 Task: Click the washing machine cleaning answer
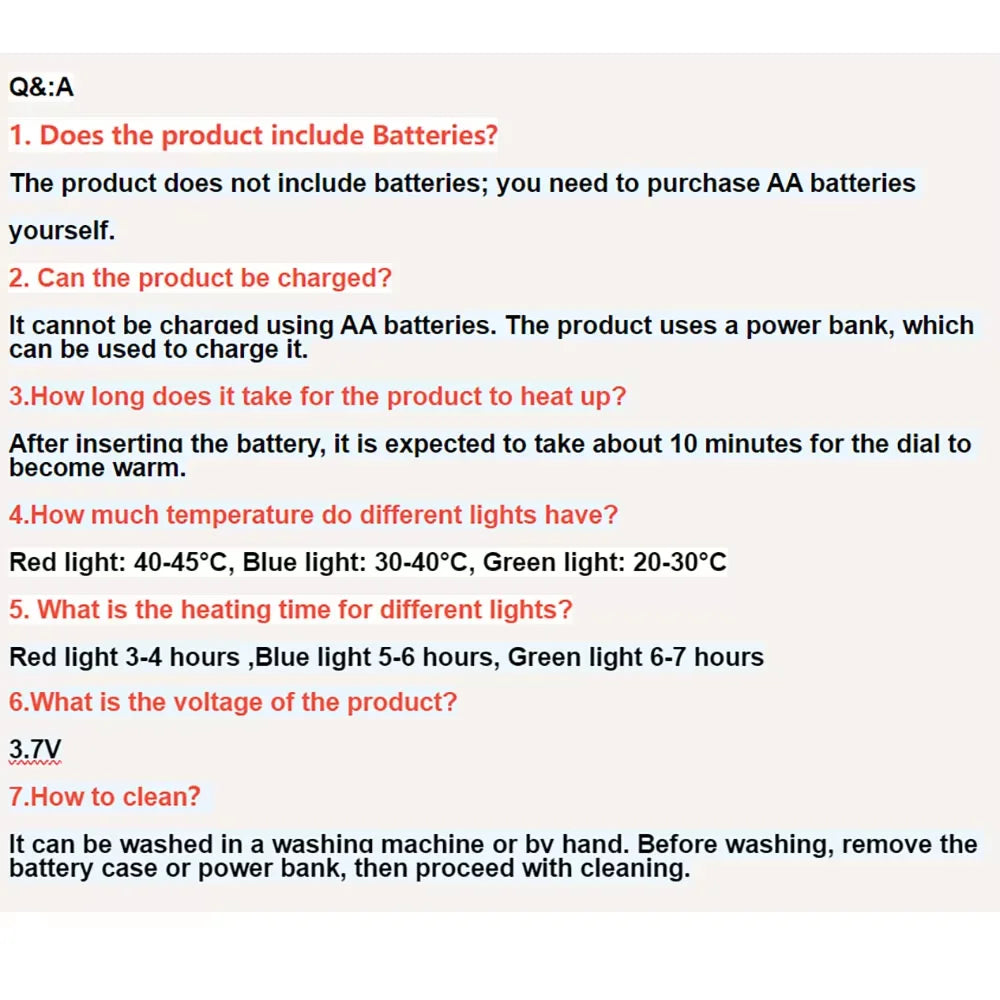pos(492,844)
